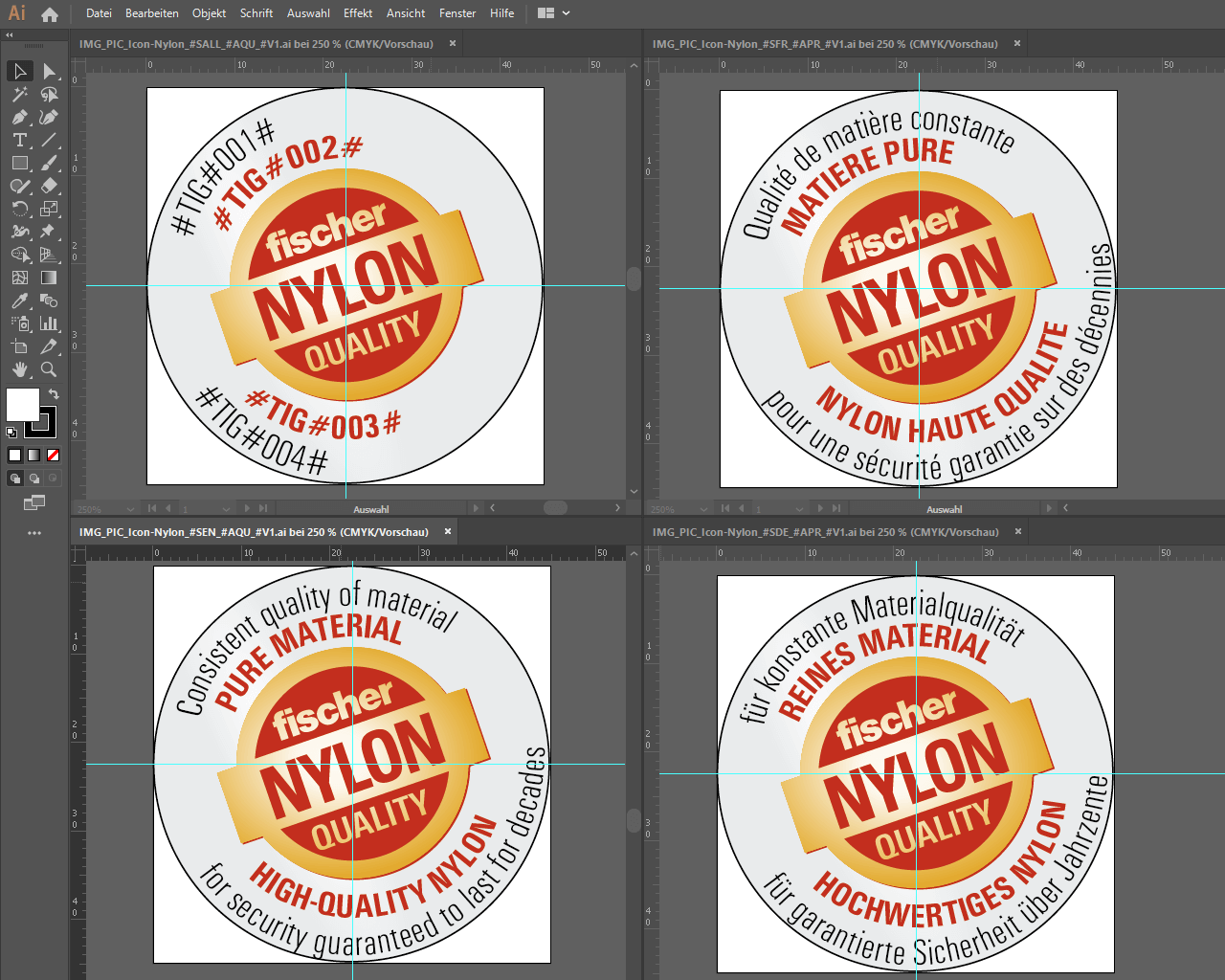This screenshot has width=1225, height=980.
Task: Select the Rotate tool
Action: coord(19,209)
